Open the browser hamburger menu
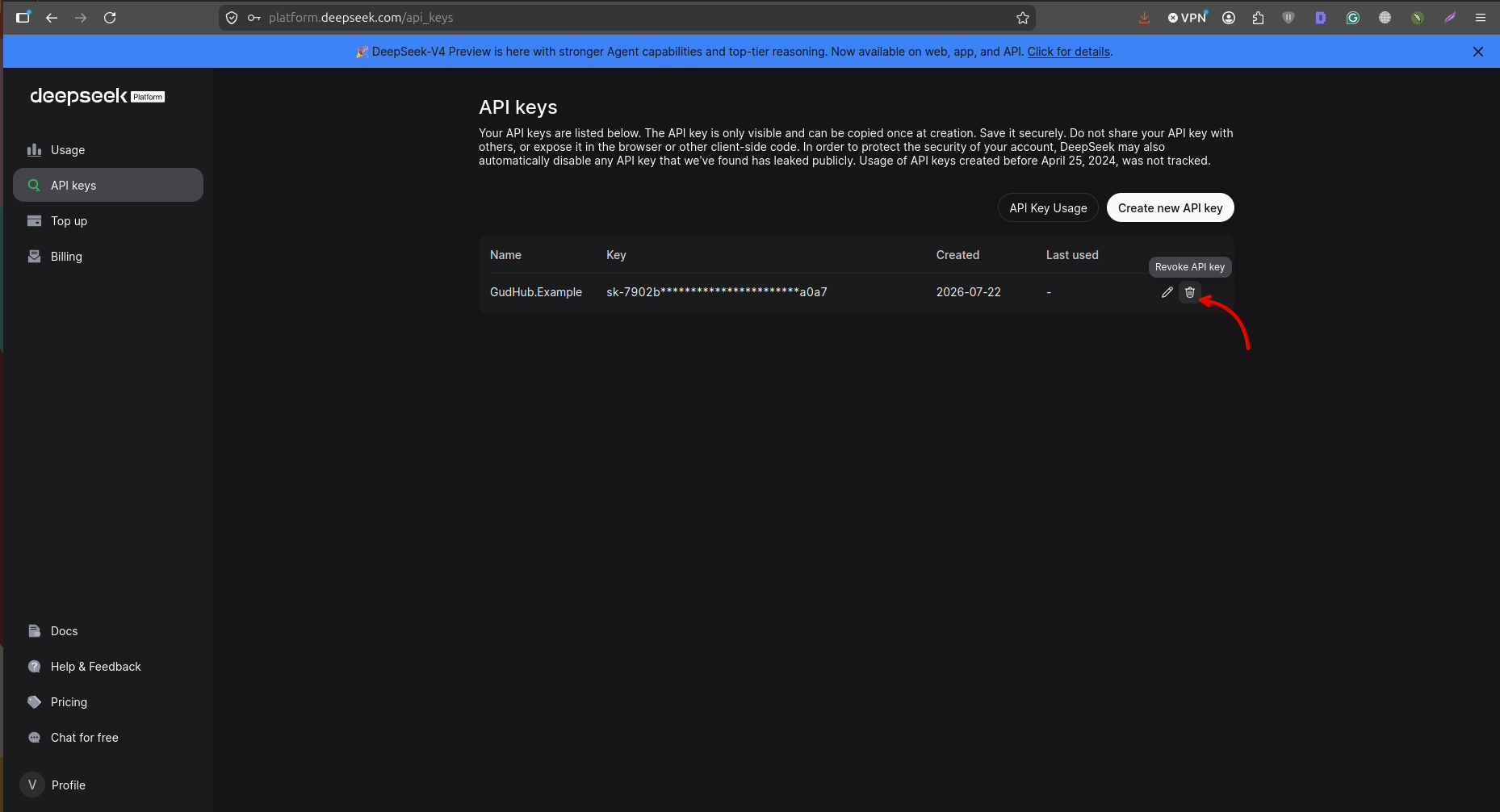The image size is (1500, 812). (1481, 18)
